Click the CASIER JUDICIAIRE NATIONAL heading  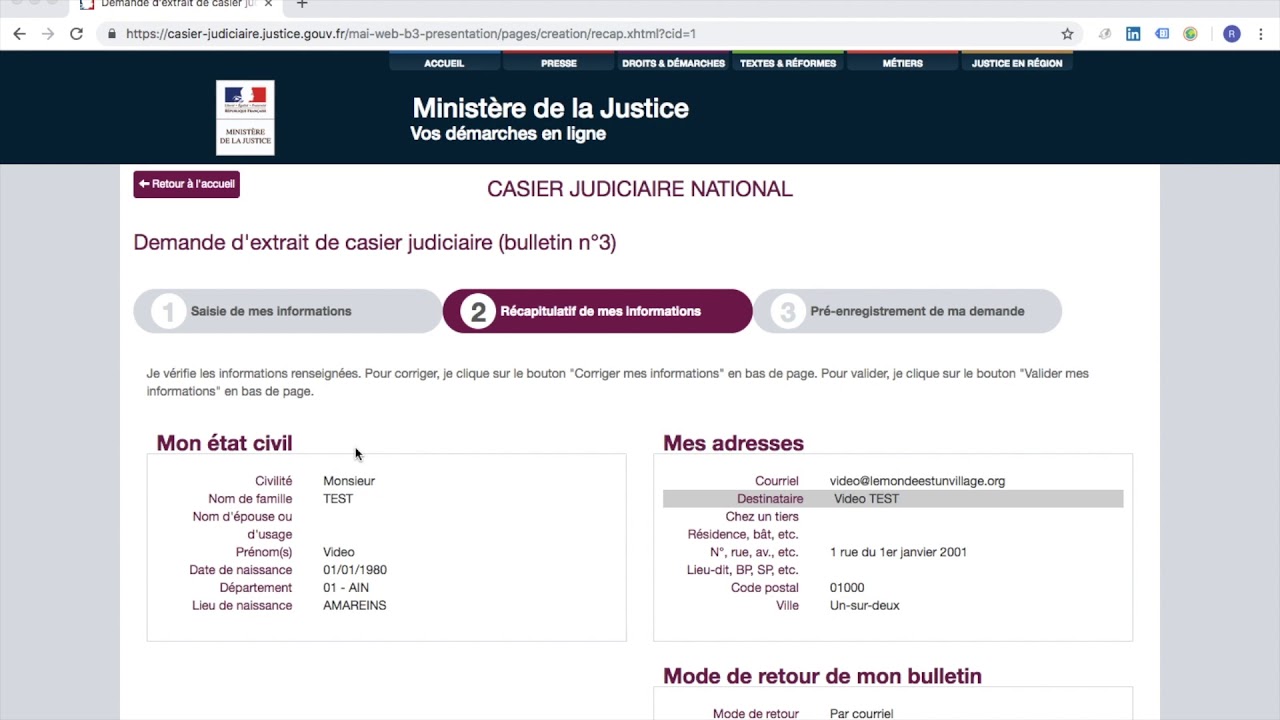pyautogui.click(x=640, y=189)
